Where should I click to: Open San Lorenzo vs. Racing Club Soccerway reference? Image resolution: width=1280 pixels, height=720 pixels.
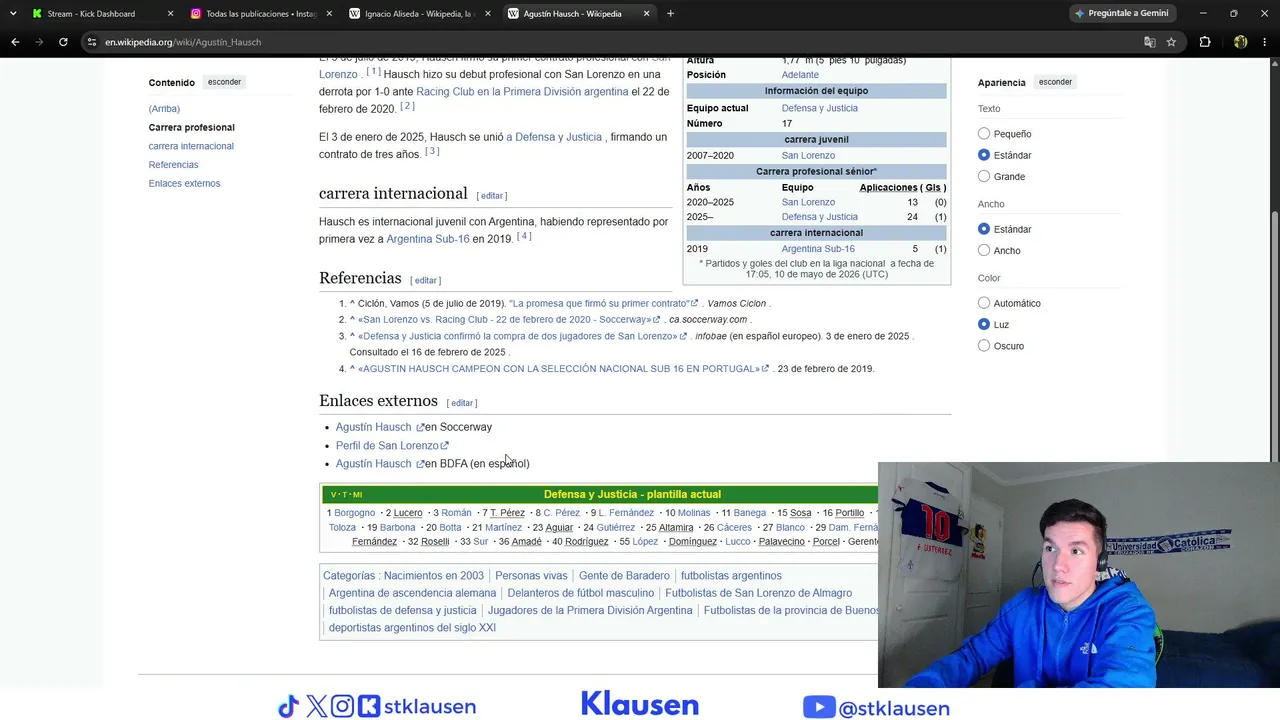pyautogui.click(x=509, y=320)
